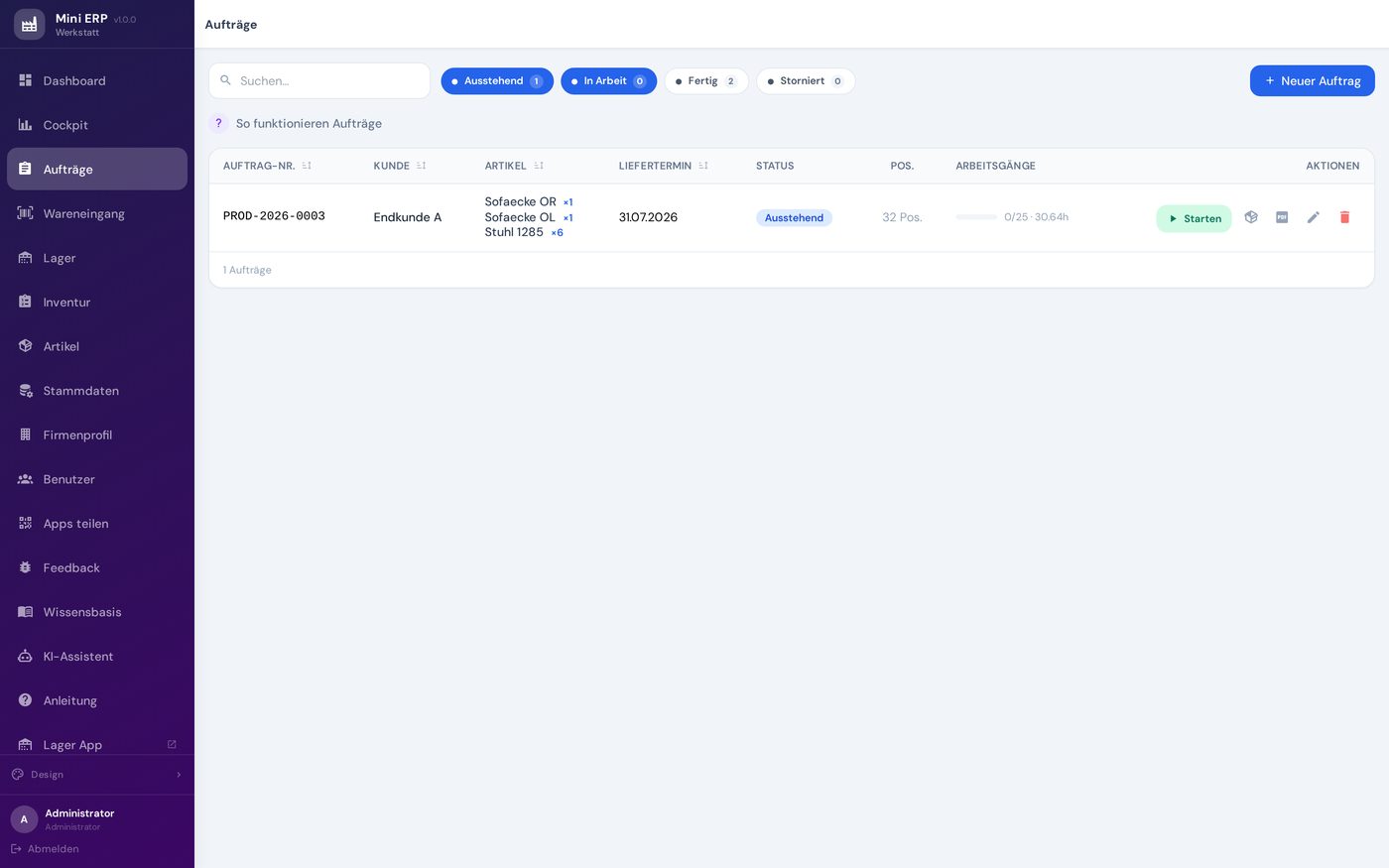Delete order PROD-2026-0003 with trash icon
The image size is (1389, 868).
[1344, 217]
